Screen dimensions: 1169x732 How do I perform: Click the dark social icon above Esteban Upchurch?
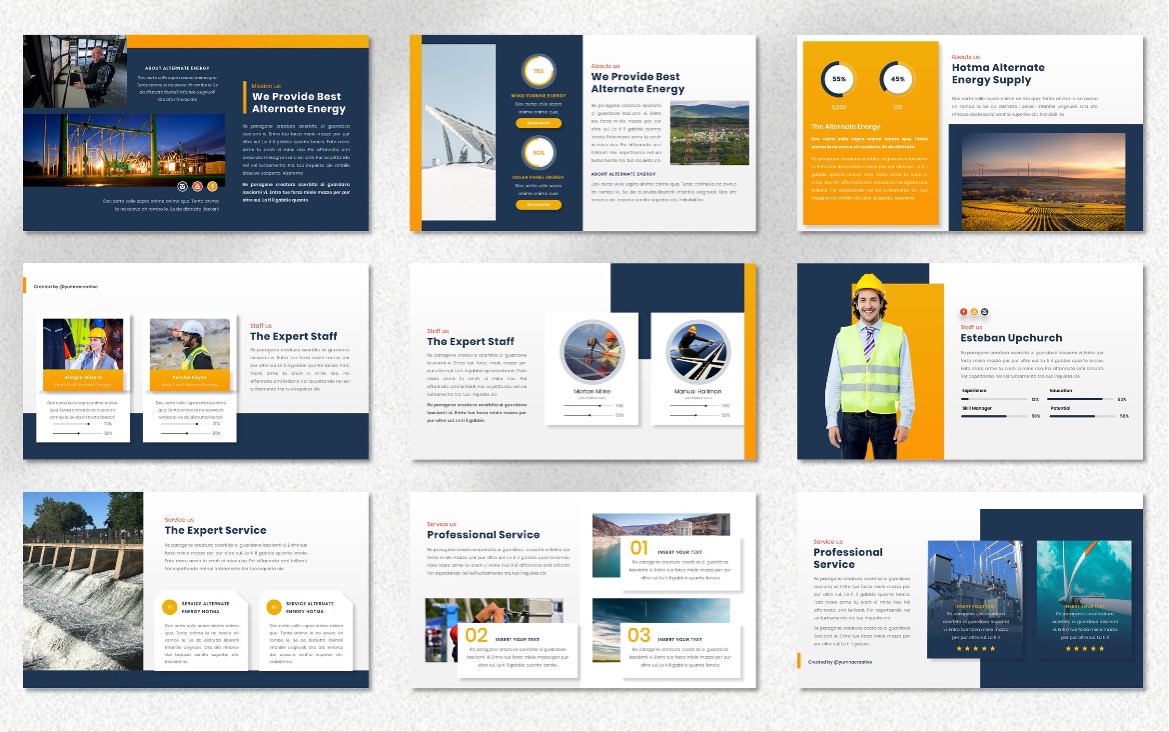(x=985, y=313)
